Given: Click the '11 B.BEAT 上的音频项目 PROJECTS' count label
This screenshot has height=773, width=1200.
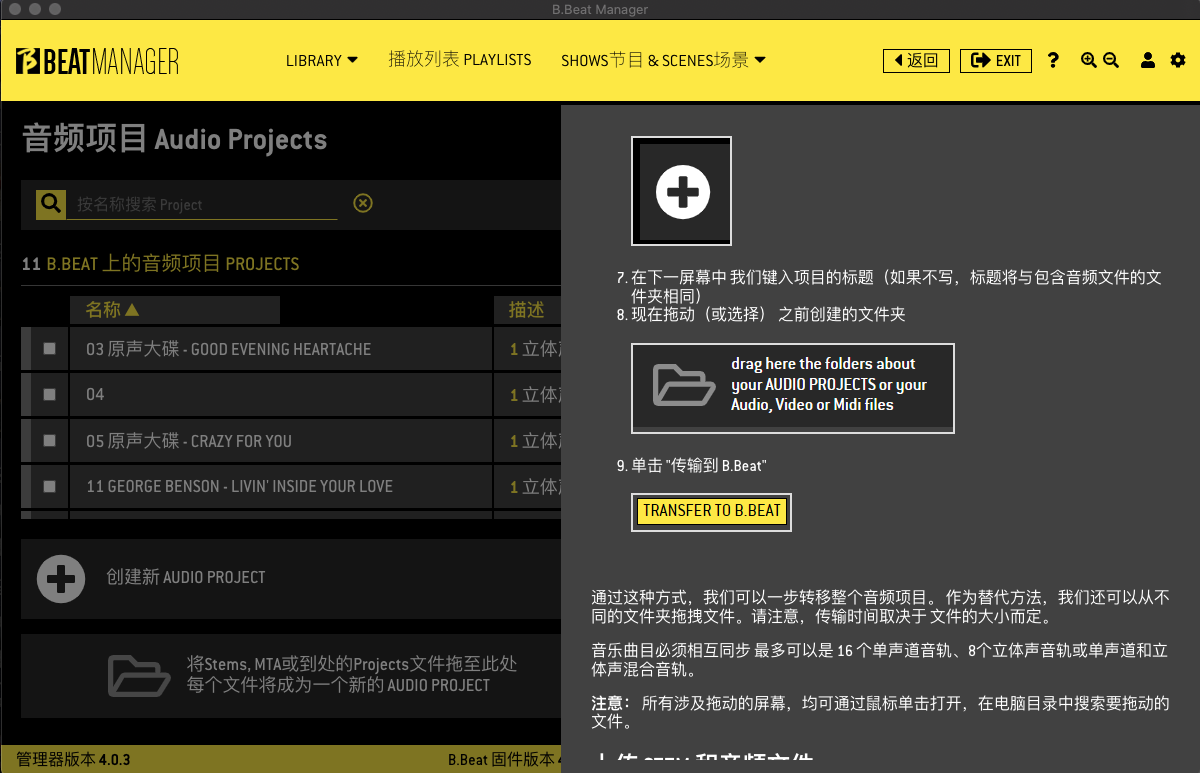Looking at the screenshot, I should (160, 264).
